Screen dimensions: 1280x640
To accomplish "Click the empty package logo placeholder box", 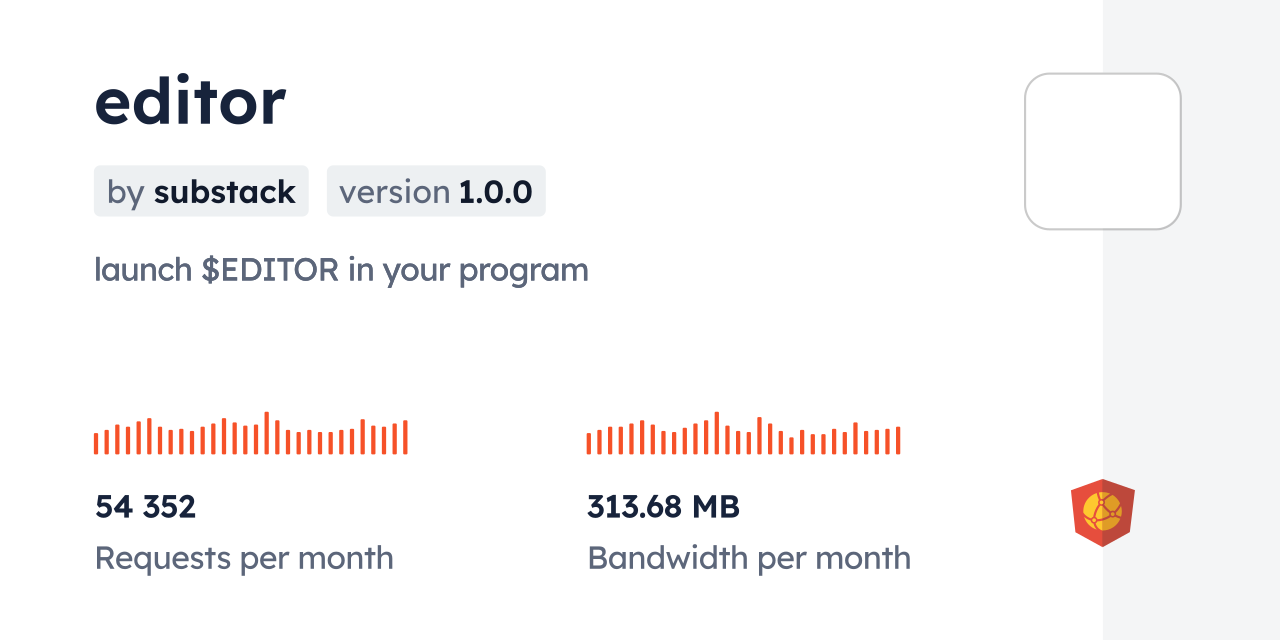I will [x=1102, y=151].
